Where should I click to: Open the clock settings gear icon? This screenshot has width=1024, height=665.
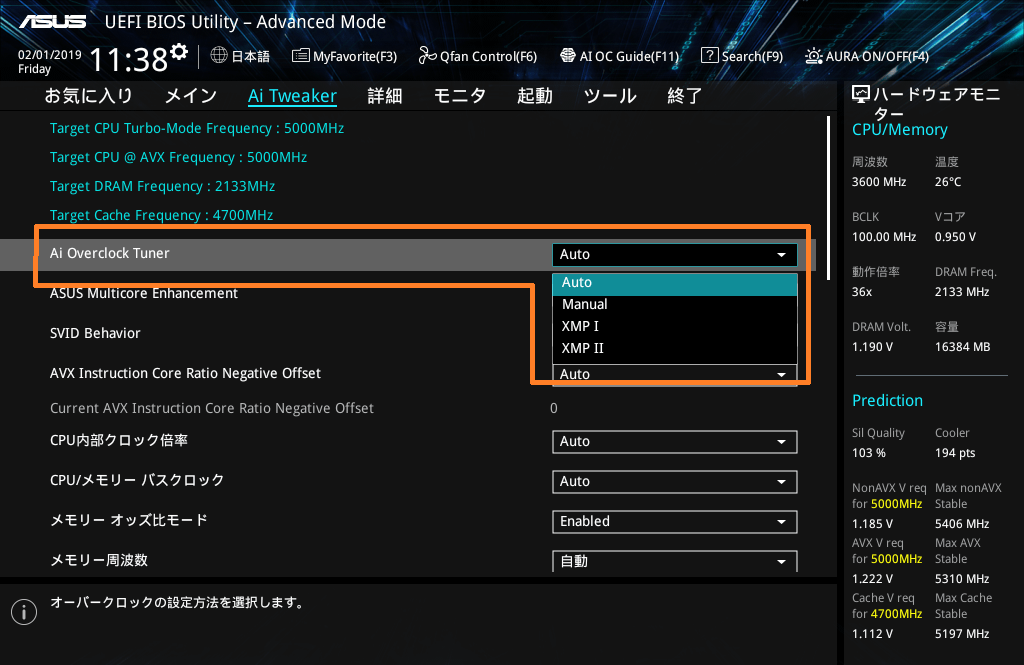[179, 51]
